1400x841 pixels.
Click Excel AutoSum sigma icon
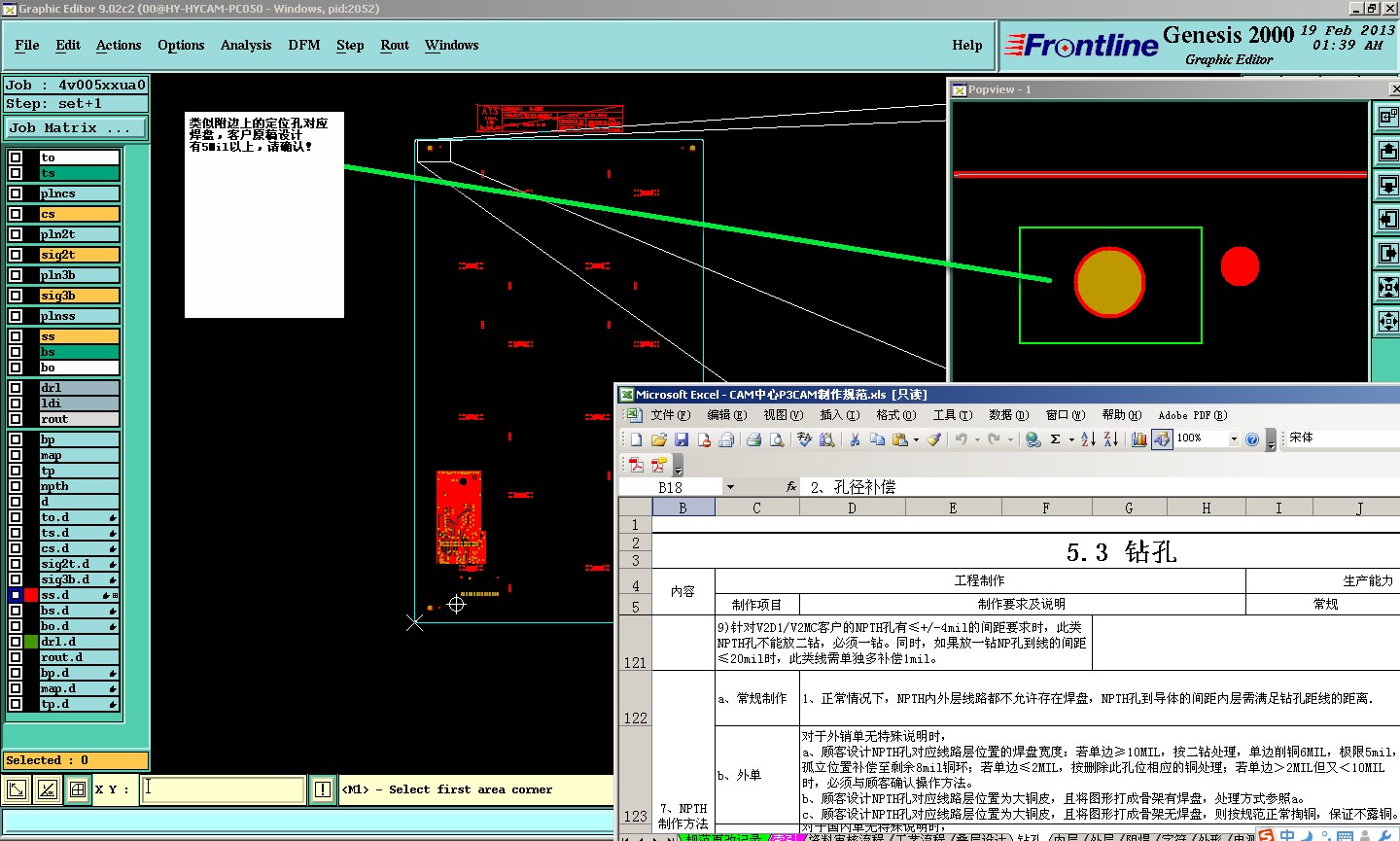click(1055, 439)
